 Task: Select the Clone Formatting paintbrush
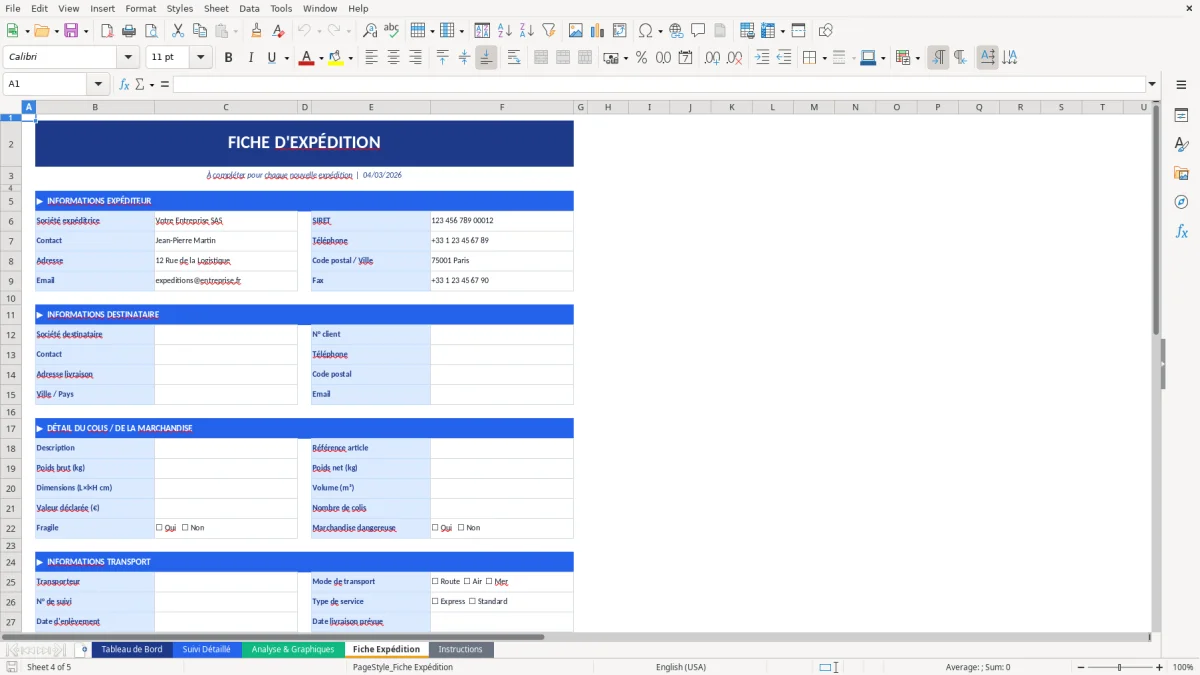(256, 31)
